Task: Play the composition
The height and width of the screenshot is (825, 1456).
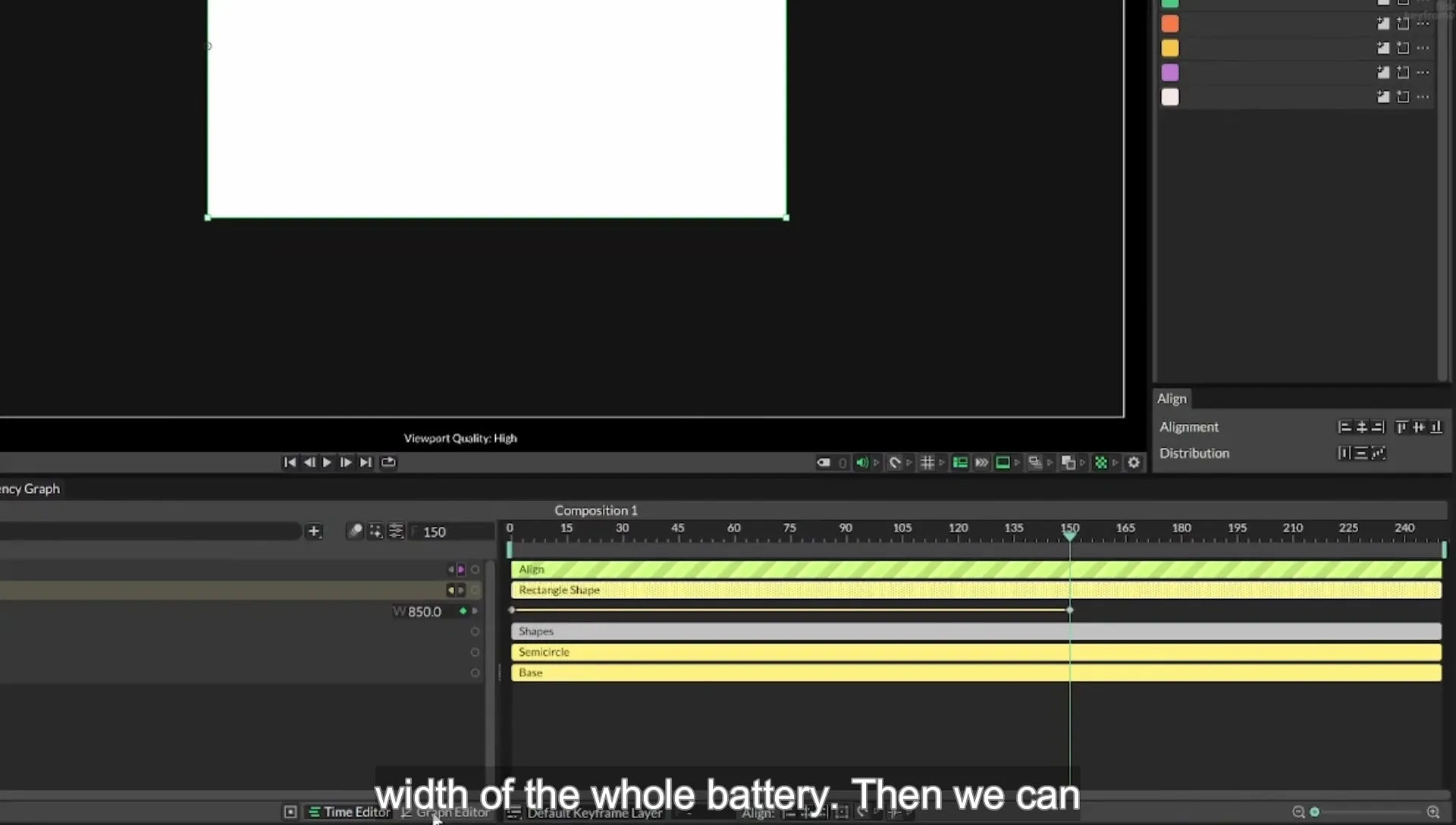Action: coord(327,463)
